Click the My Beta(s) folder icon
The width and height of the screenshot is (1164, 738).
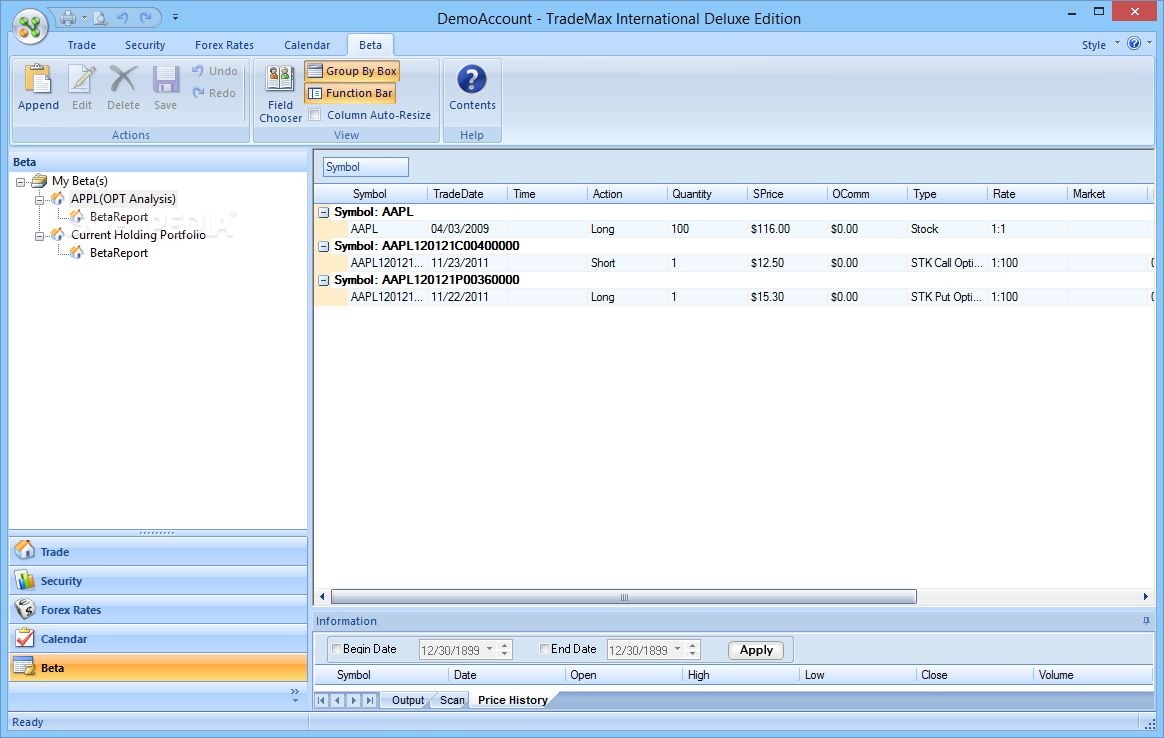click(x=39, y=180)
